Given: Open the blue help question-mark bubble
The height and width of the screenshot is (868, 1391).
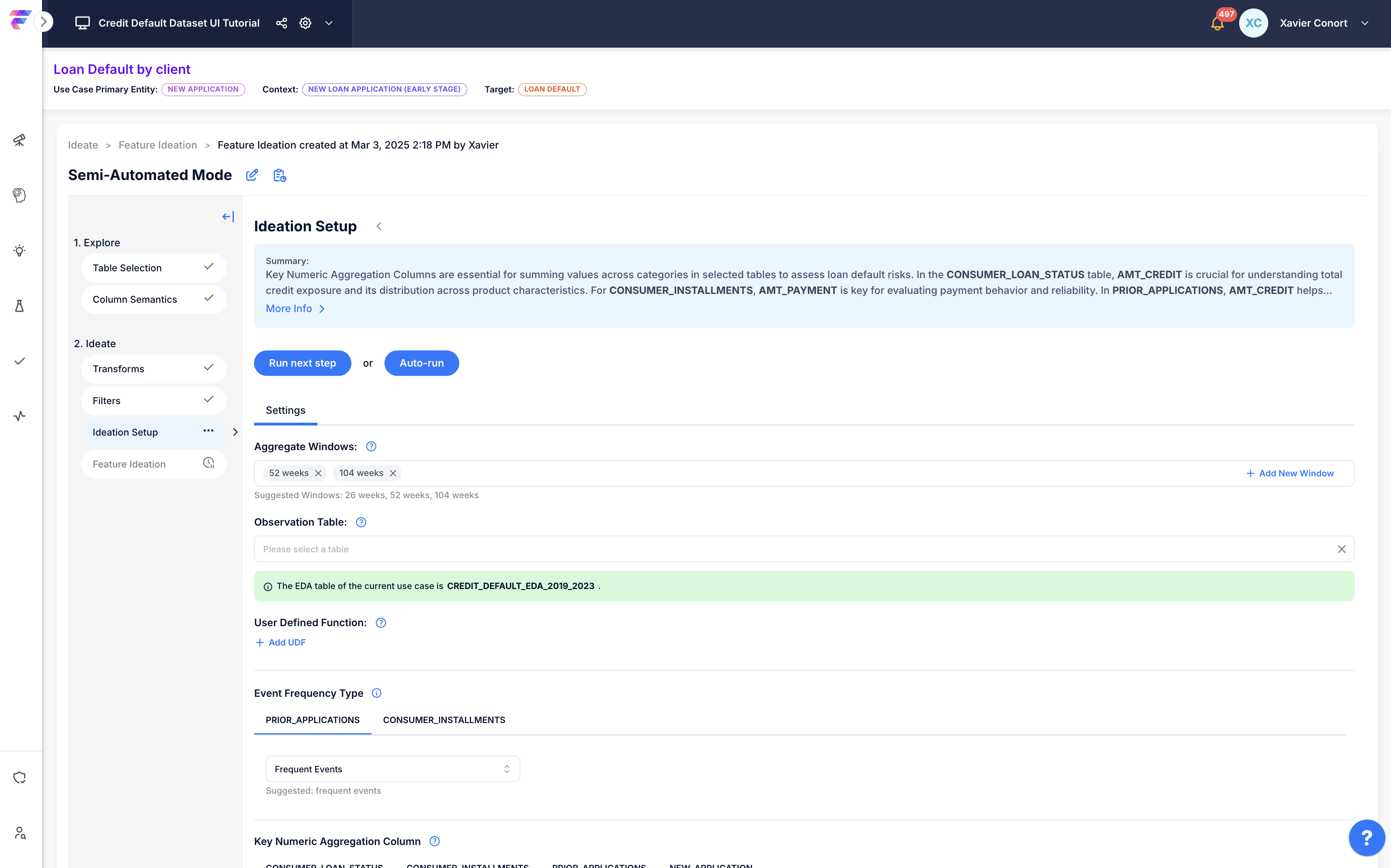Looking at the screenshot, I should (1366, 838).
